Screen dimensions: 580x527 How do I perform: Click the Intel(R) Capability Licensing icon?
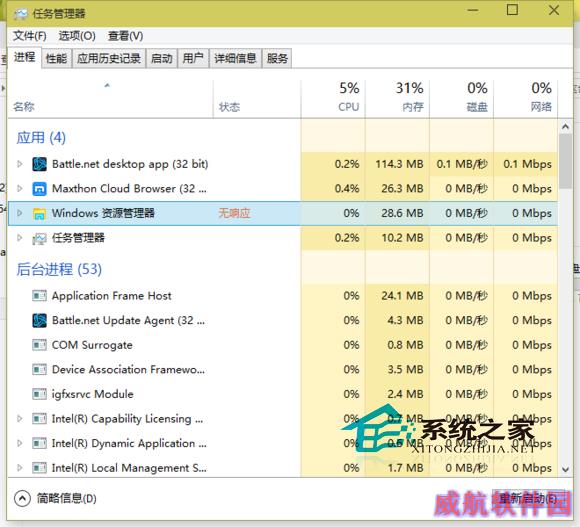coord(40,419)
